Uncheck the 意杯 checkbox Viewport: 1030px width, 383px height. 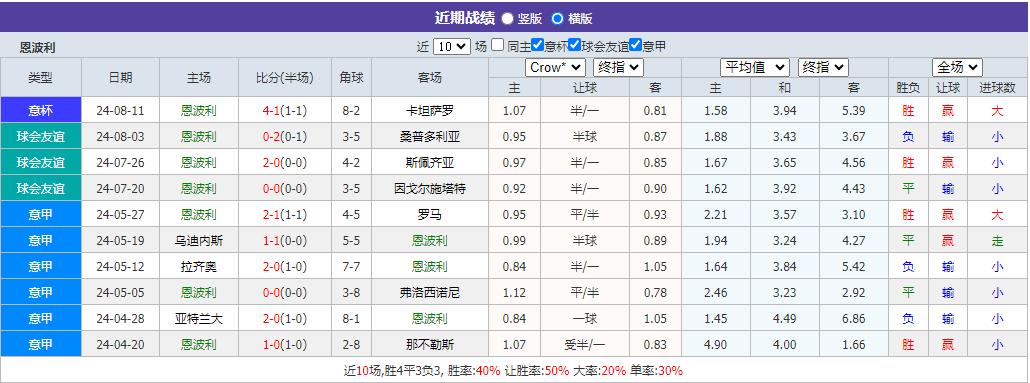point(537,45)
